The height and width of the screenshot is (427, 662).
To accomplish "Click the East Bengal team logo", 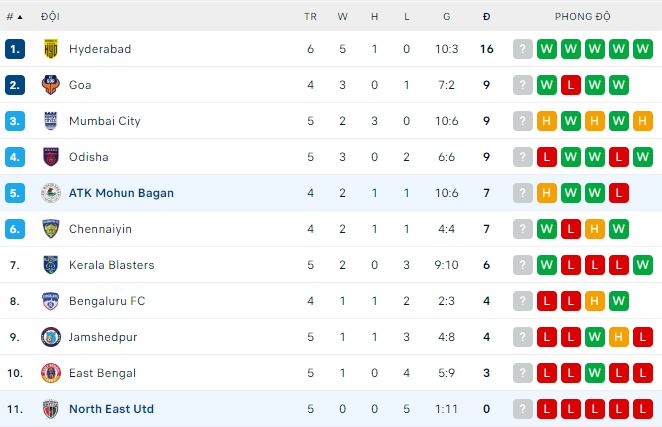I will coord(51,373).
